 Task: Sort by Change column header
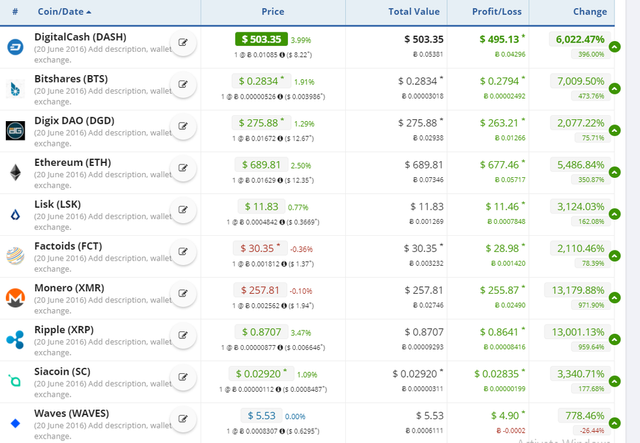590,11
